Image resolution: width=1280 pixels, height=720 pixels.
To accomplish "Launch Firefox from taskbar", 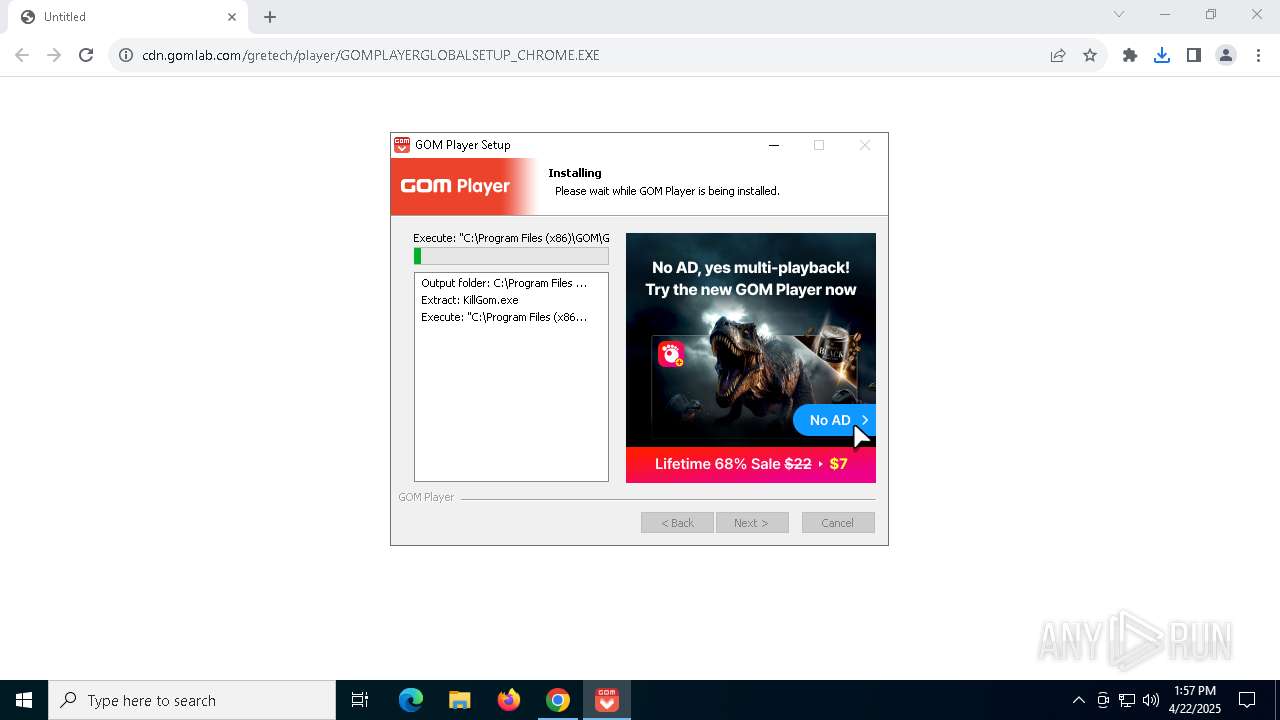I will click(509, 700).
